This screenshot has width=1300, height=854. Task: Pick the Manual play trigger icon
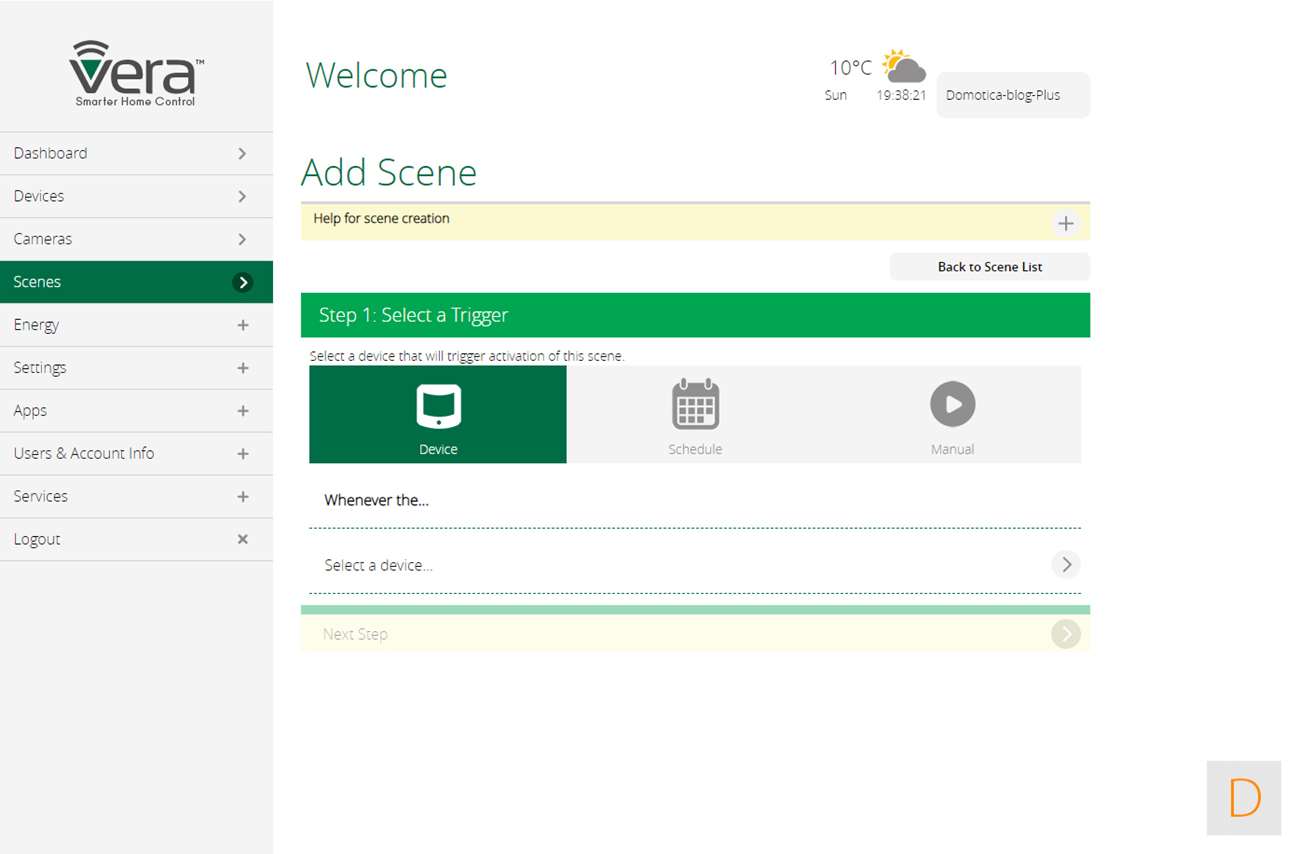click(x=952, y=405)
